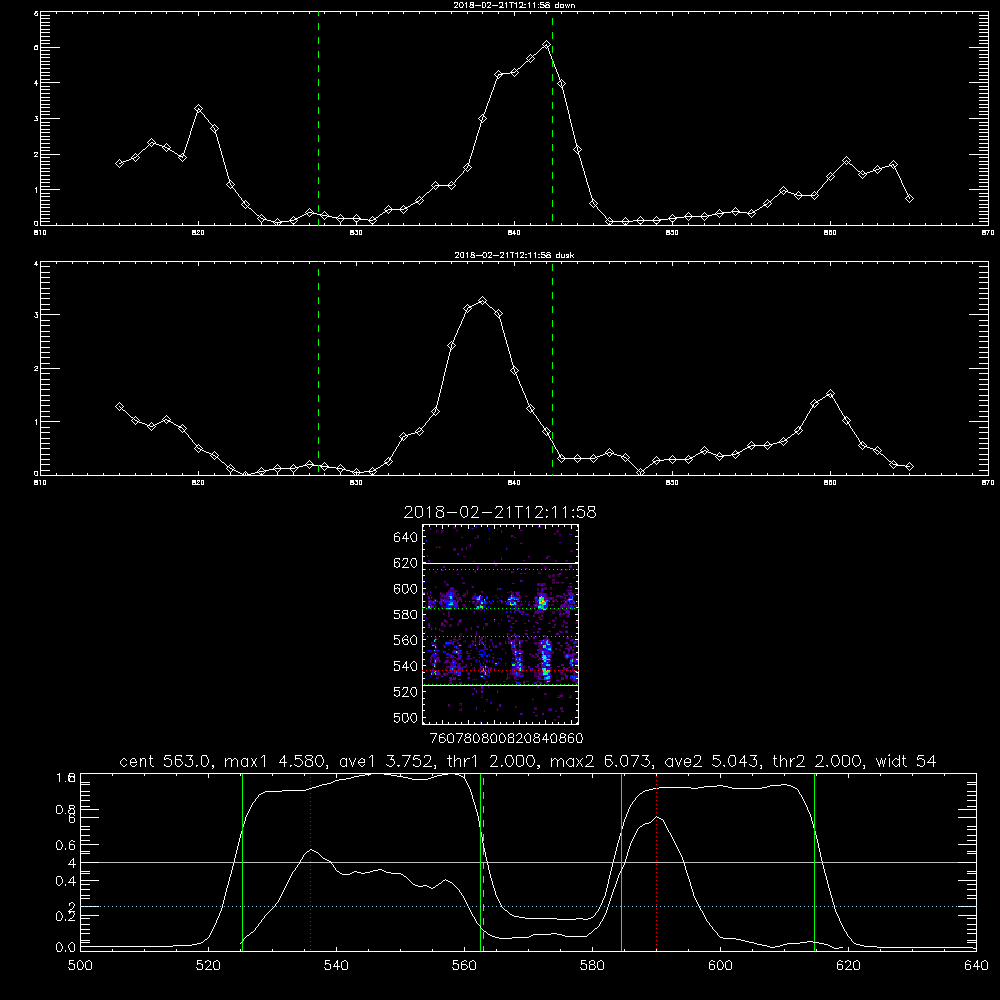Click the '0.0' label on bottom plot y-axis
This screenshot has height=1000, width=1000.
[x=66, y=948]
